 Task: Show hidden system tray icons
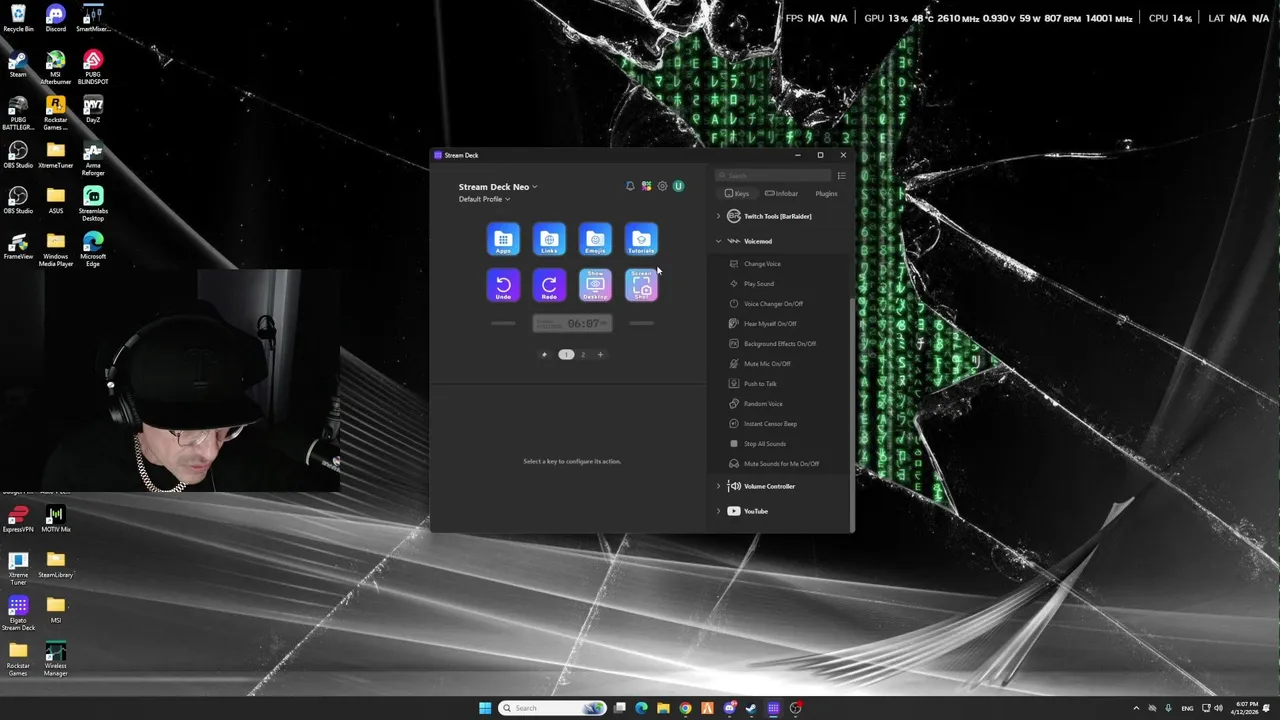(1136, 708)
